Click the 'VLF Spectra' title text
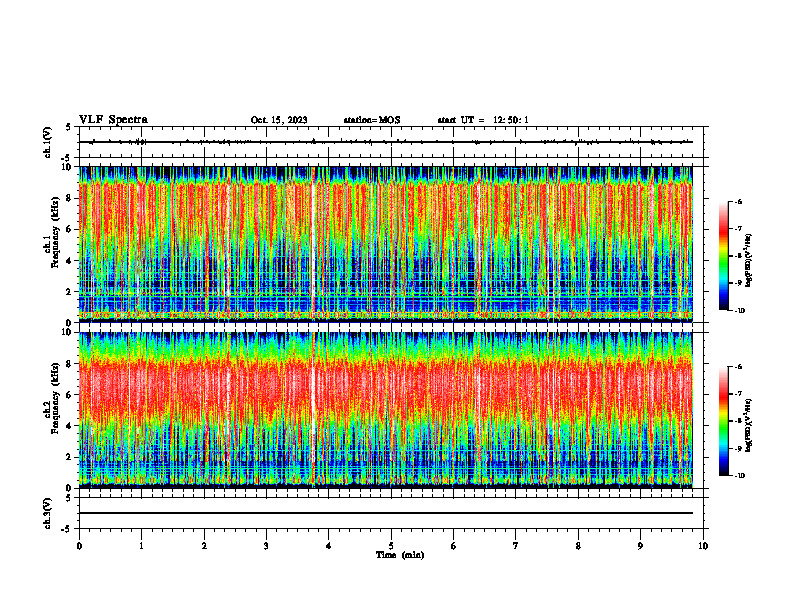 pos(113,120)
